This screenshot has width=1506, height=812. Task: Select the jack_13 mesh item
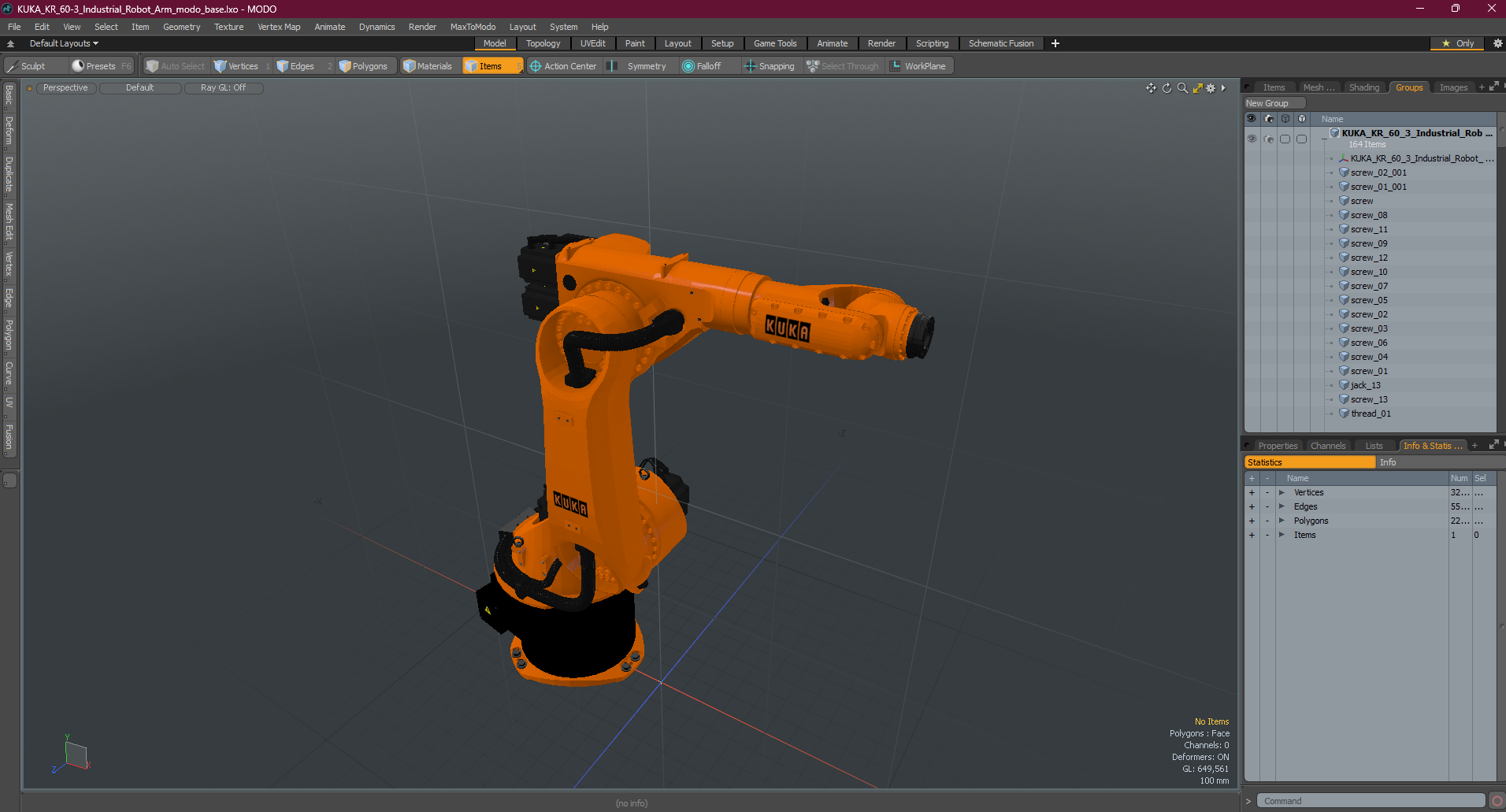(1365, 385)
